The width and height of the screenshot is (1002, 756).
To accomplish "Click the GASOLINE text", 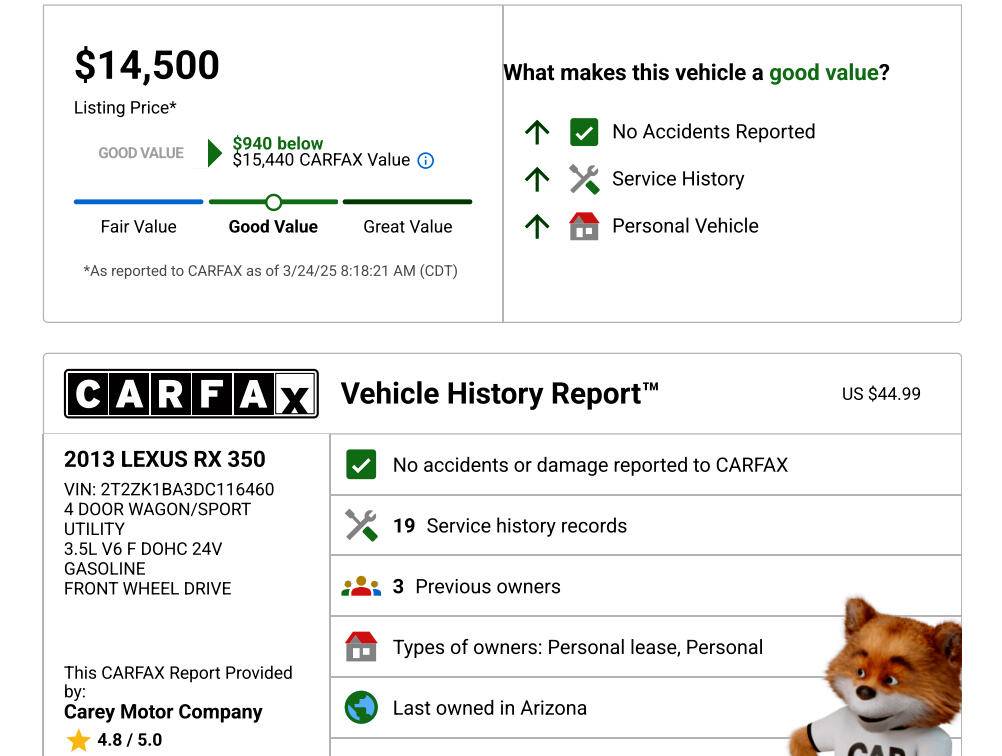I will point(105,569).
